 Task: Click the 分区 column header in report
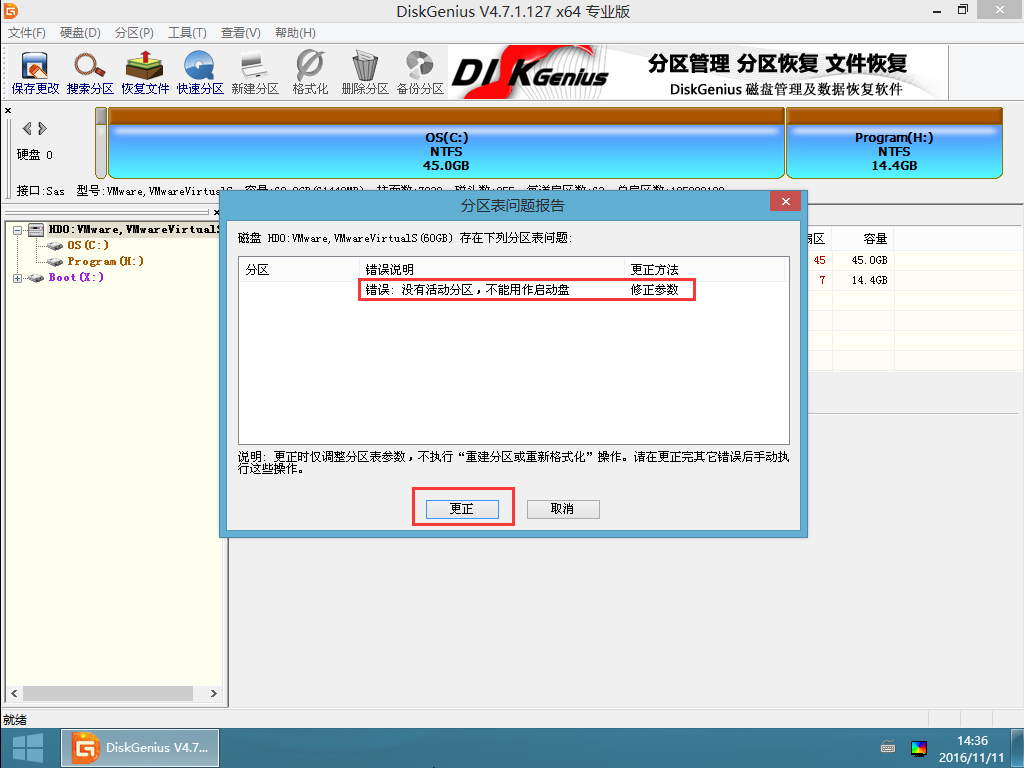(x=299, y=269)
